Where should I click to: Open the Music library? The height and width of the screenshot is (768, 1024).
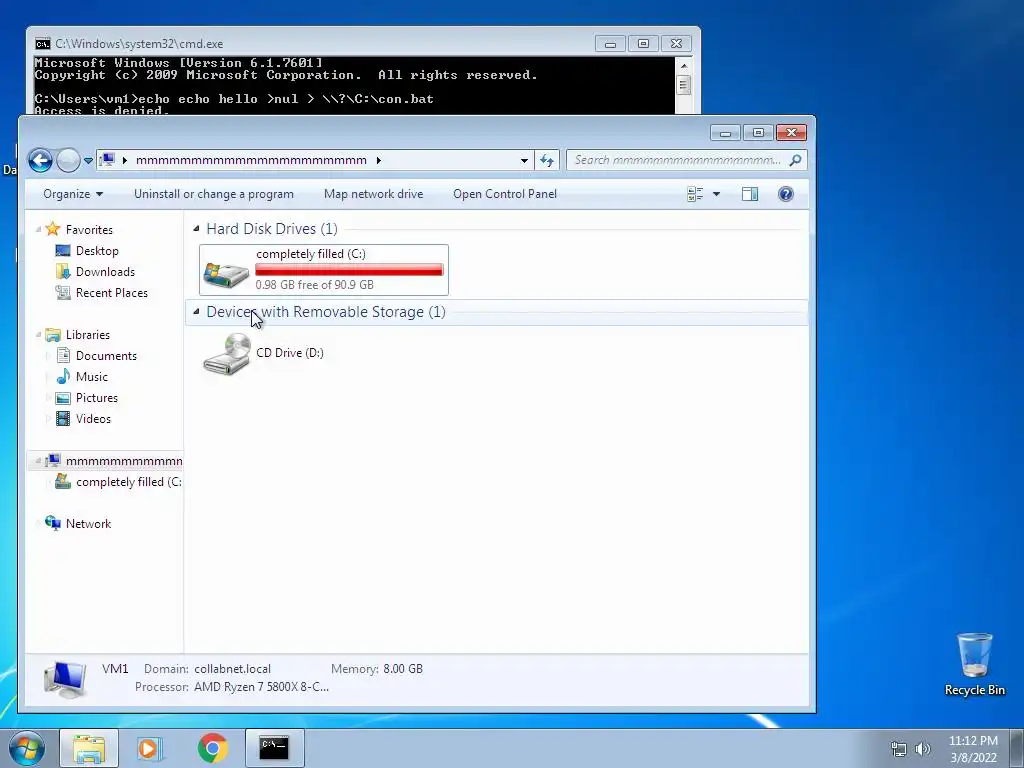point(91,377)
